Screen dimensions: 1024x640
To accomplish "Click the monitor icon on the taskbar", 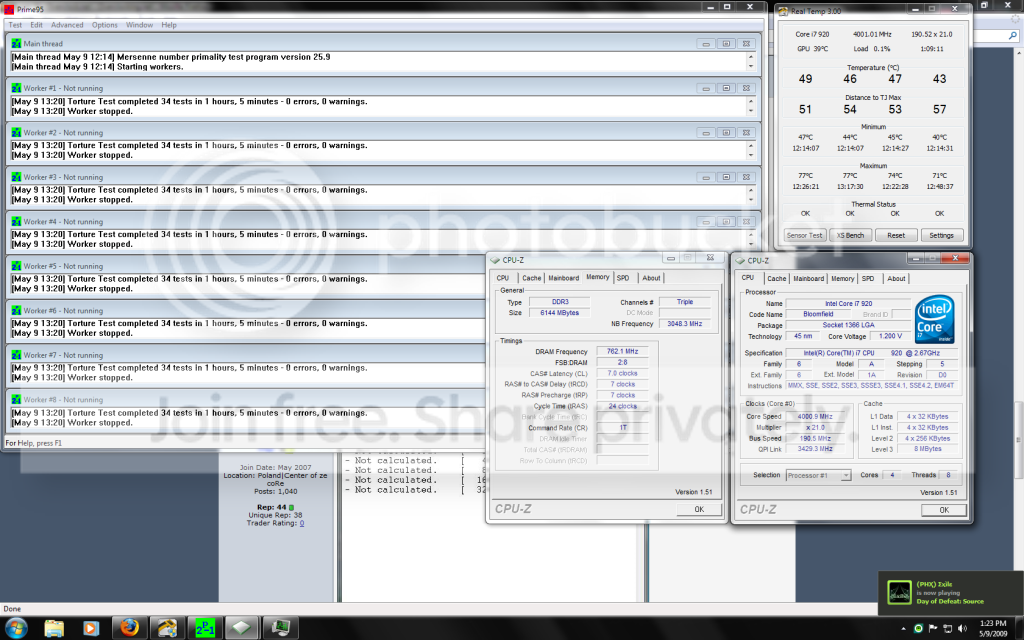I will point(280,628).
